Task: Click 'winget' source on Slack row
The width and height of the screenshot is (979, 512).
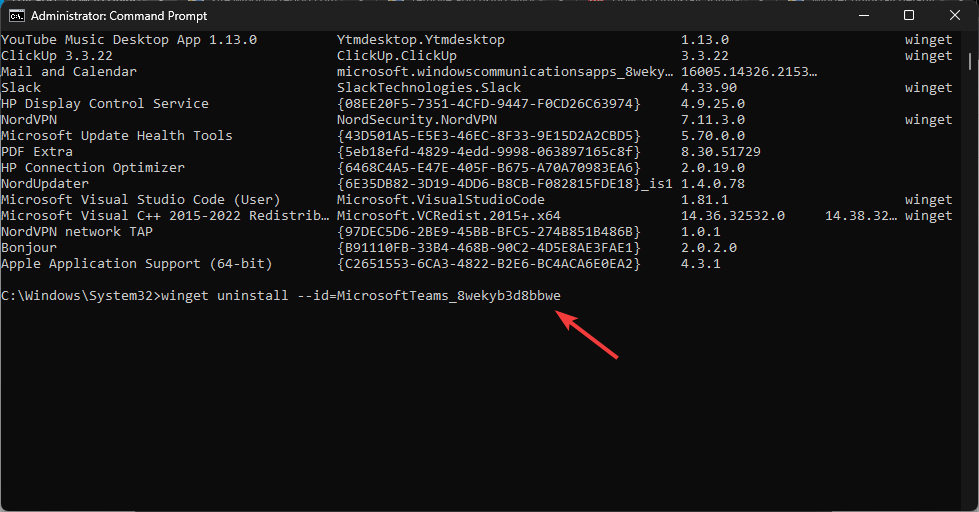Action: [x=928, y=88]
